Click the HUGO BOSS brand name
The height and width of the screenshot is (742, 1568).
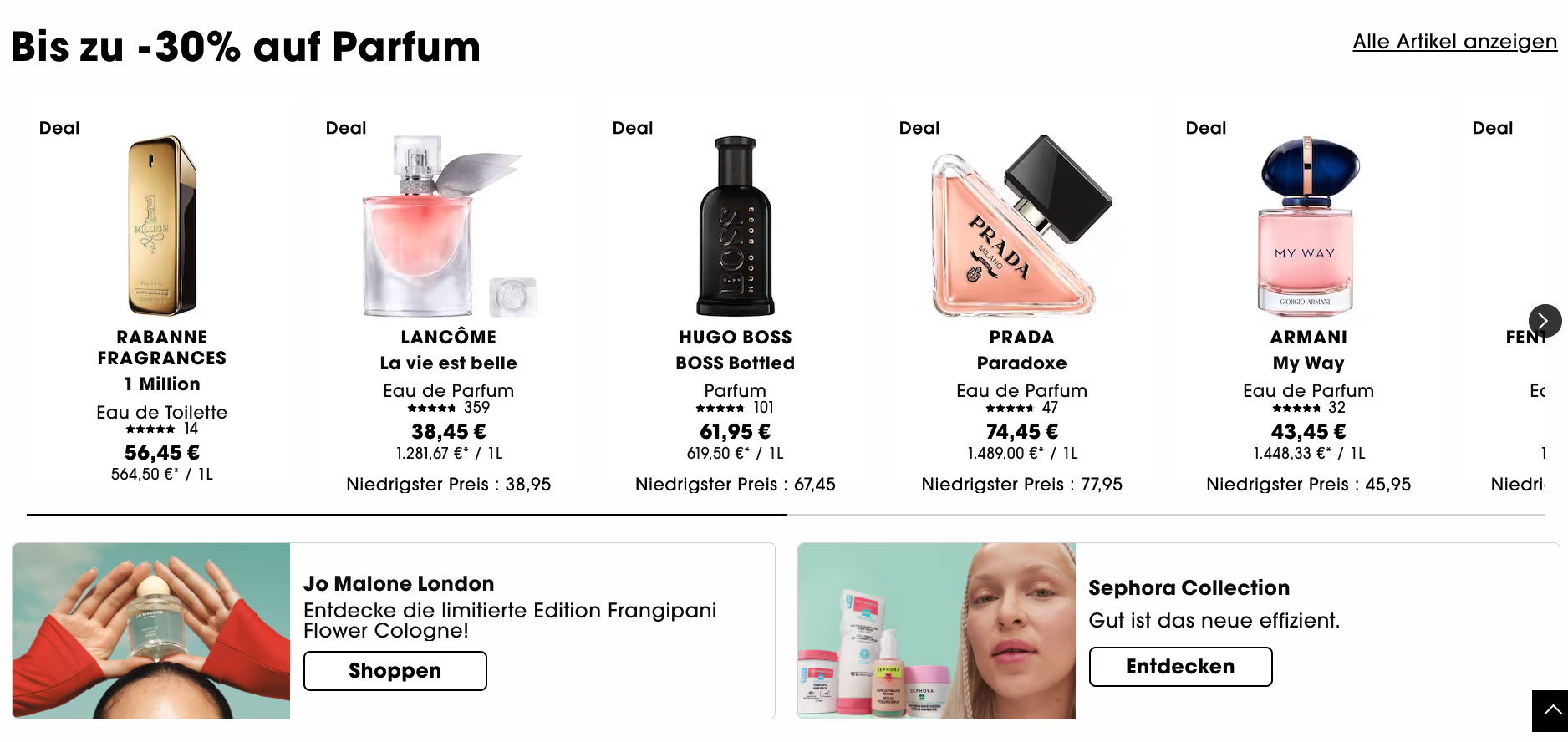736,338
